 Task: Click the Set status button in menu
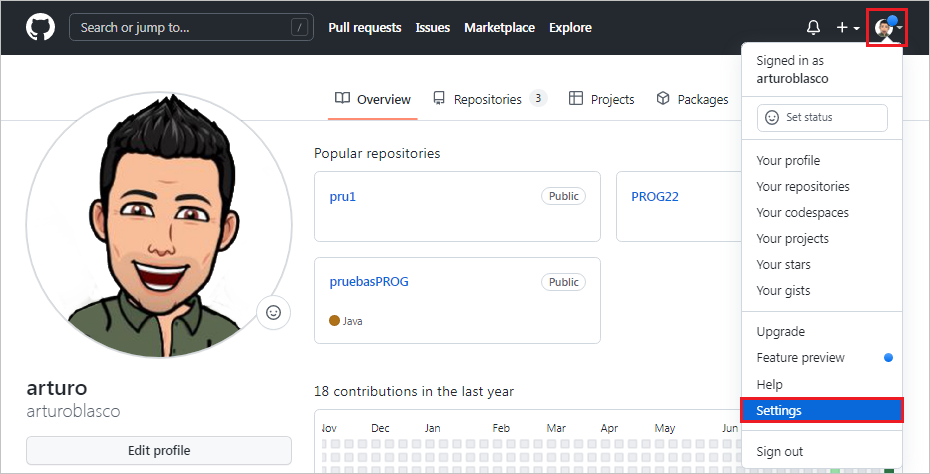(x=822, y=117)
